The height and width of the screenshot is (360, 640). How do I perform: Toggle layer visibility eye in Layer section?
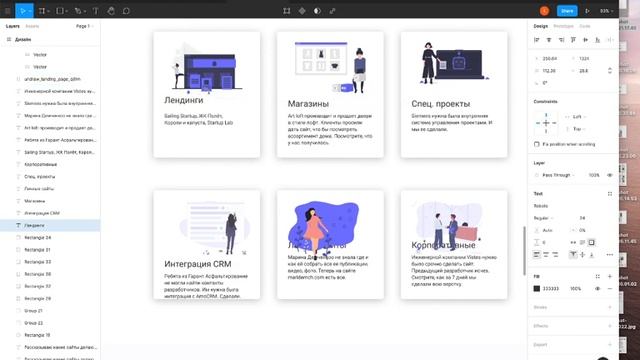(x=610, y=175)
